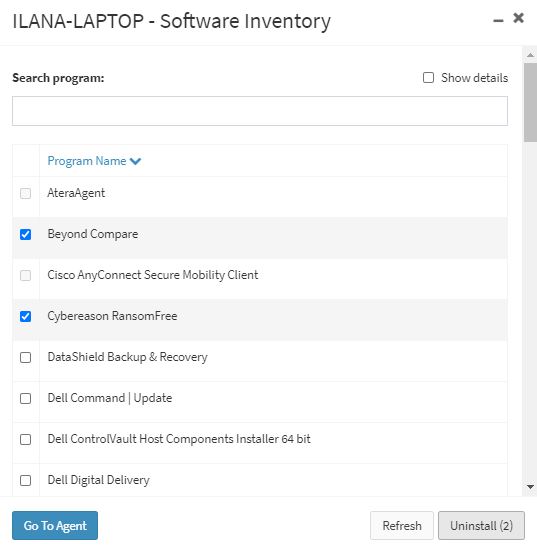This screenshot has width=537, height=552.
Task: Check the Dell Digital Delivery checkbox
Action: click(25, 481)
